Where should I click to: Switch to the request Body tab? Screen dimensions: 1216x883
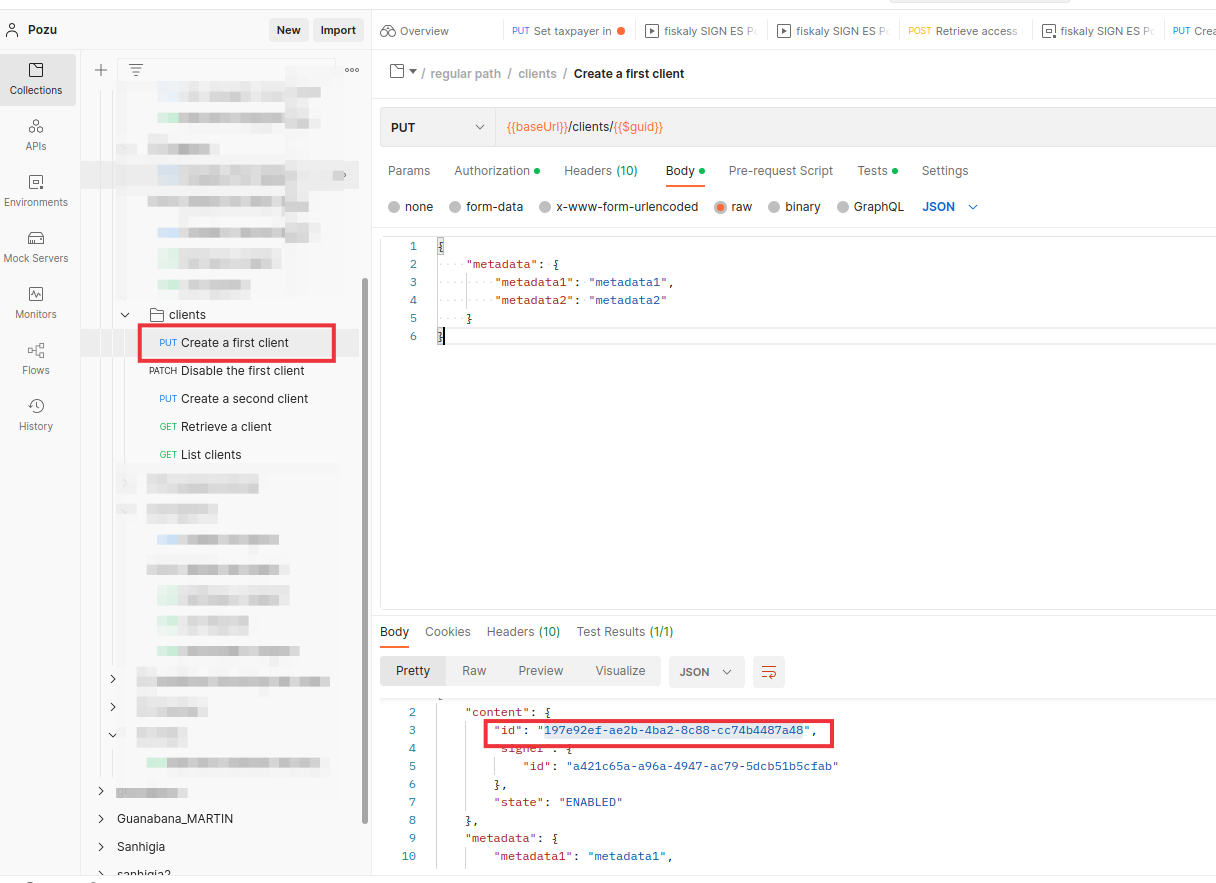[x=685, y=171]
